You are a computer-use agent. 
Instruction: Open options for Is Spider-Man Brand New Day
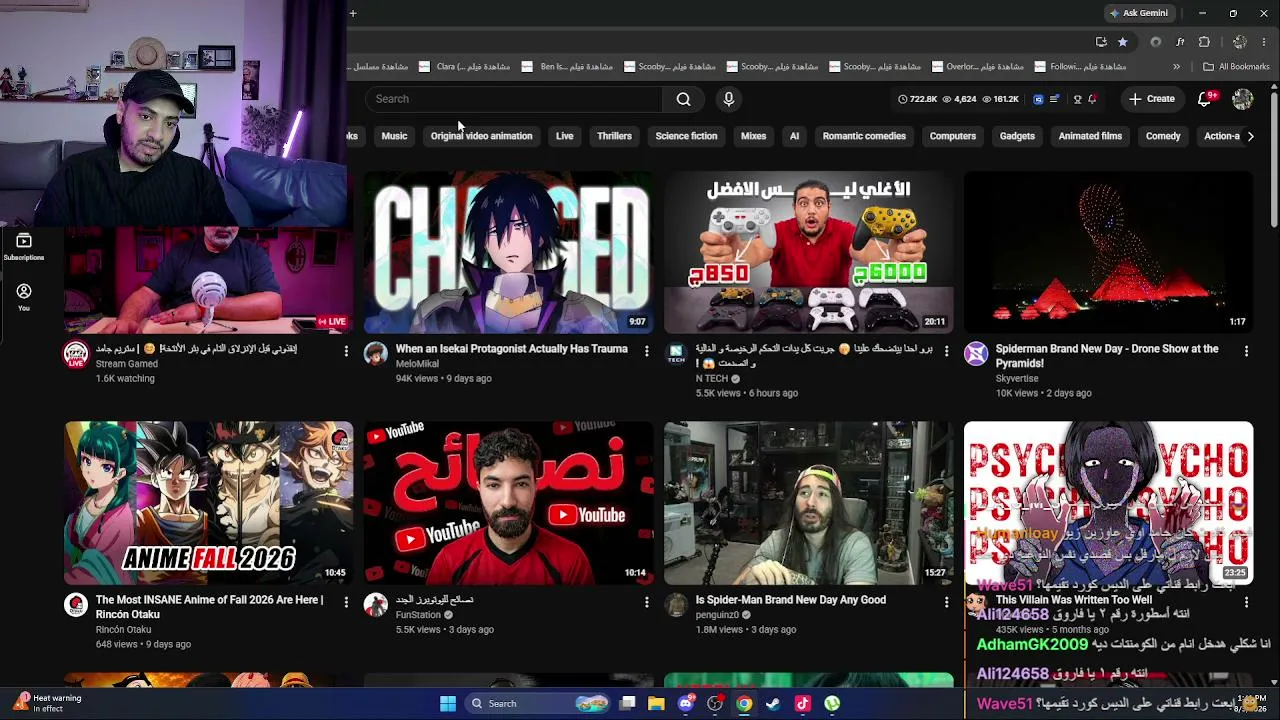point(946,602)
